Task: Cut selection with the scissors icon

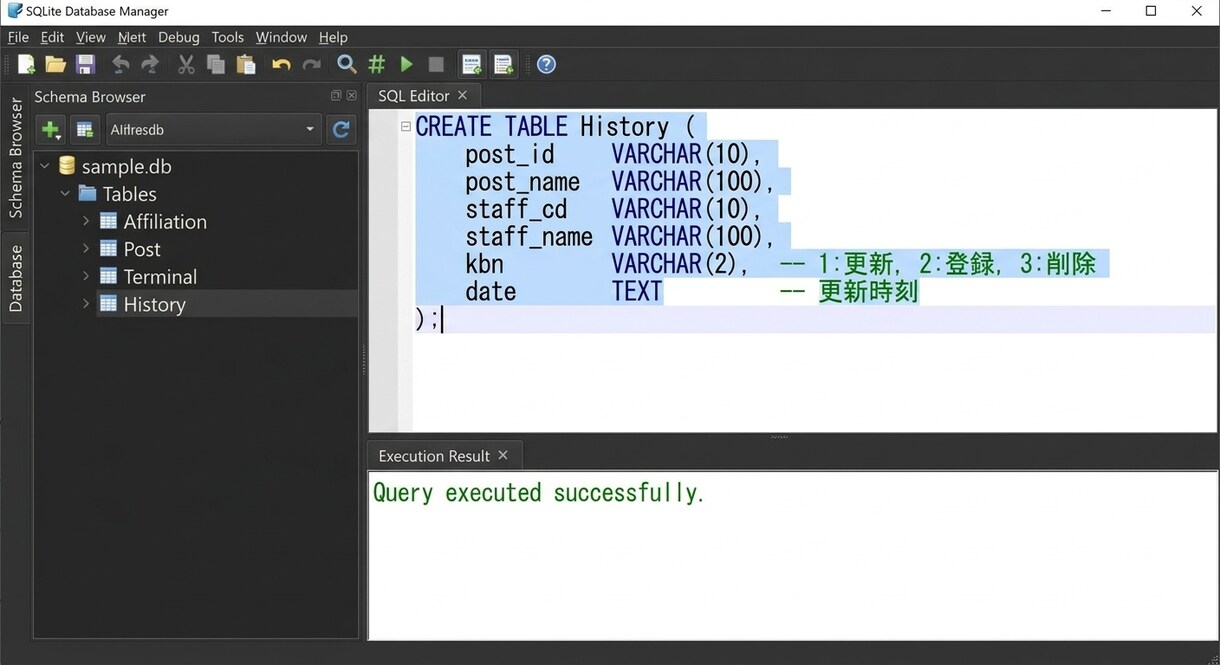Action: [186, 65]
